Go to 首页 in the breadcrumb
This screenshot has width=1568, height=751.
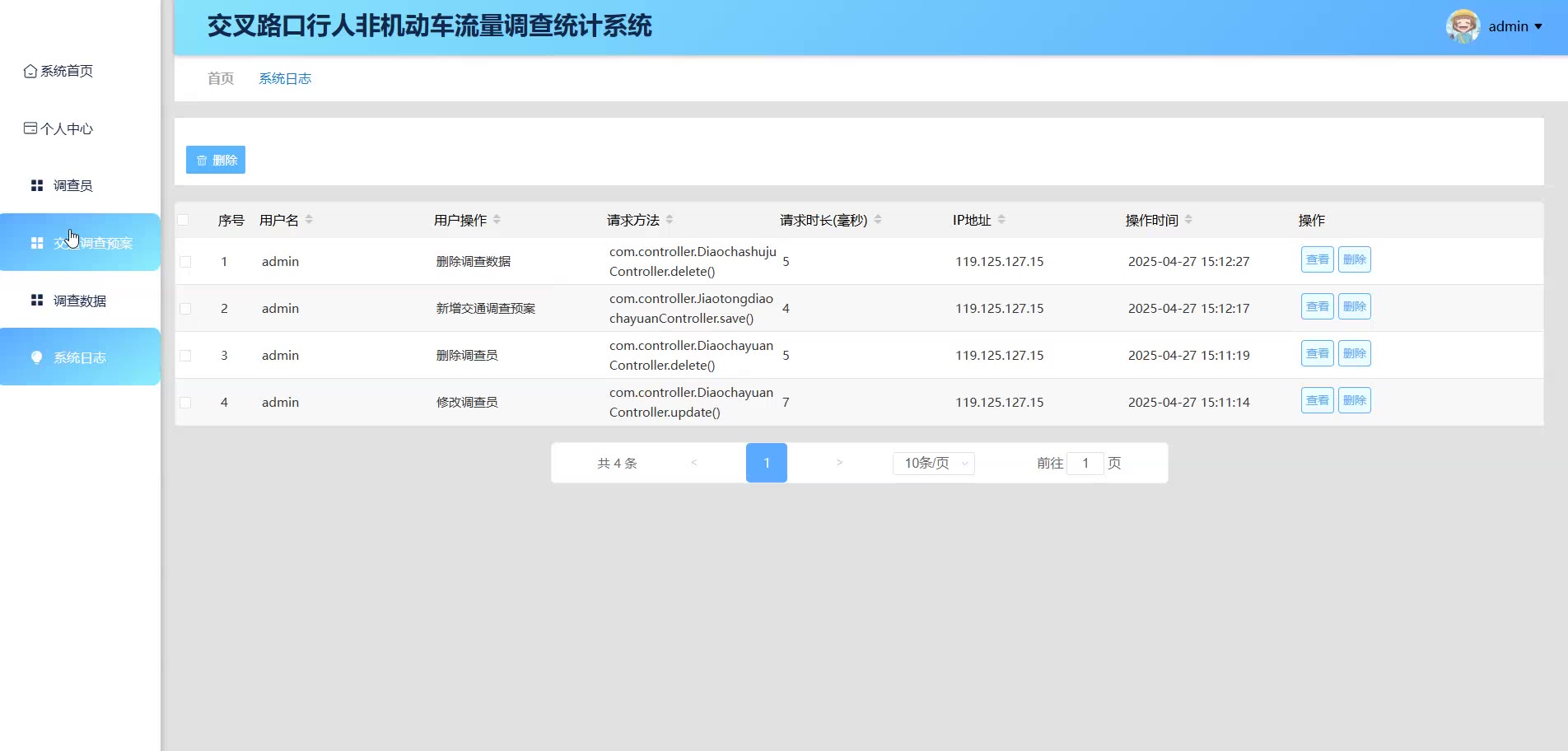point(221,78)
